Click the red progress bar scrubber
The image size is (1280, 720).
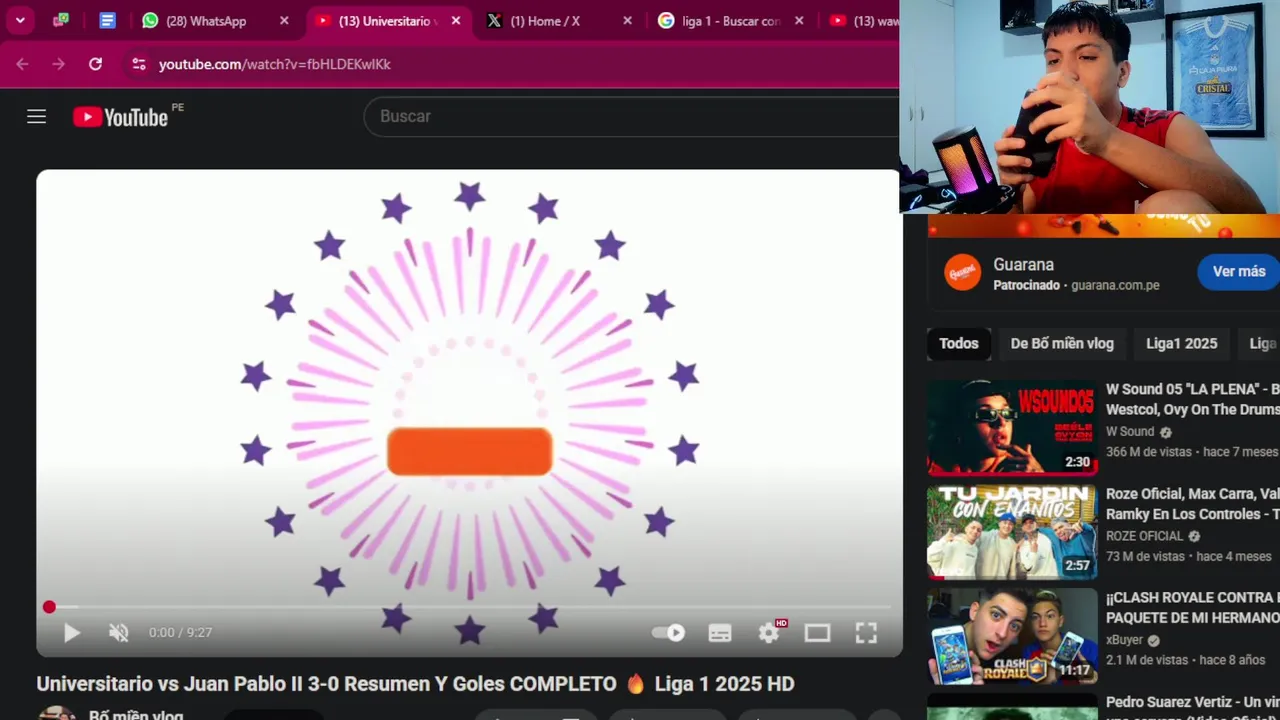pos(49,607)
